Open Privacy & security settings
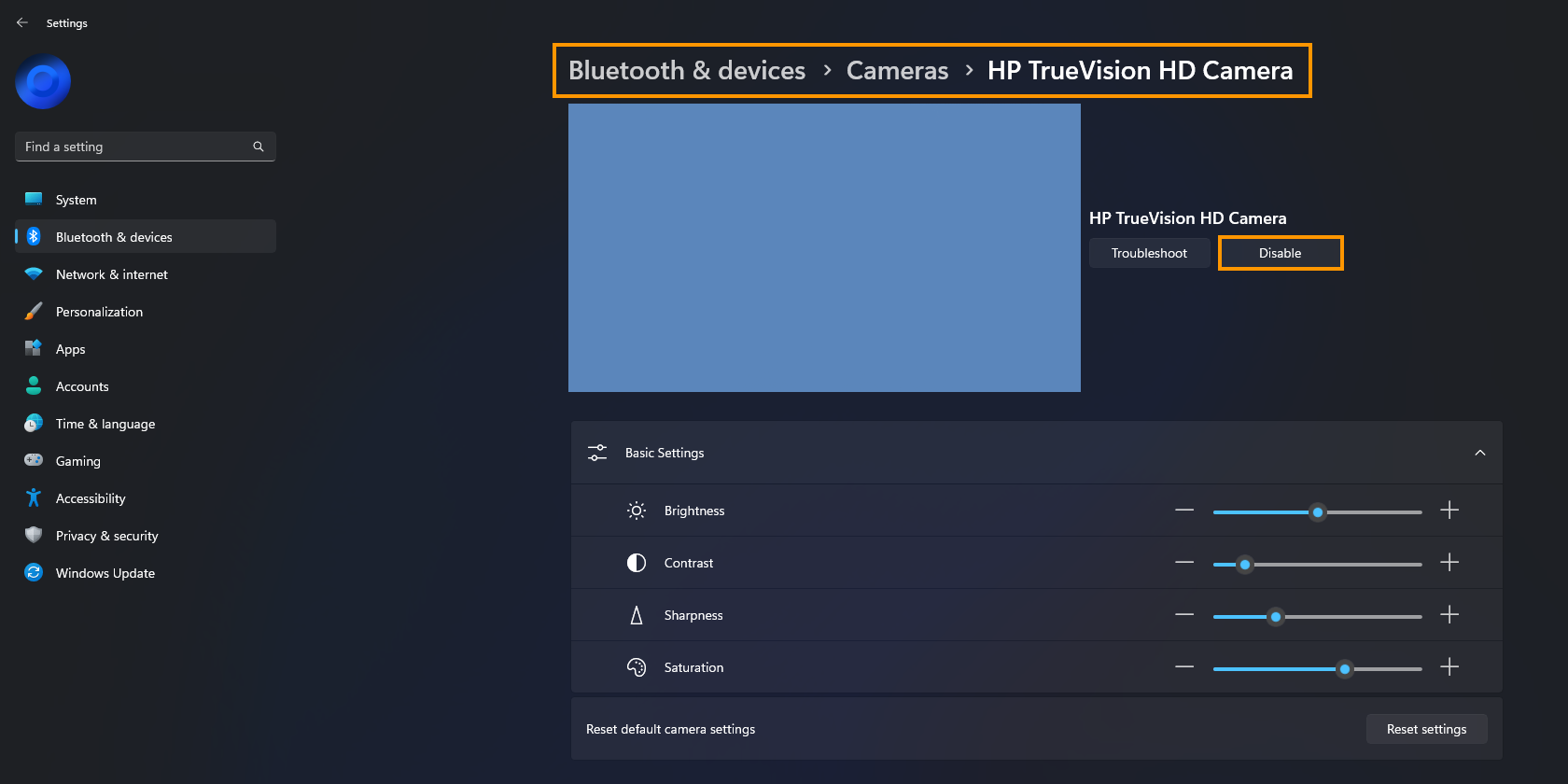Viewport: 1568px width, 784px height. [x=146, y=536]
